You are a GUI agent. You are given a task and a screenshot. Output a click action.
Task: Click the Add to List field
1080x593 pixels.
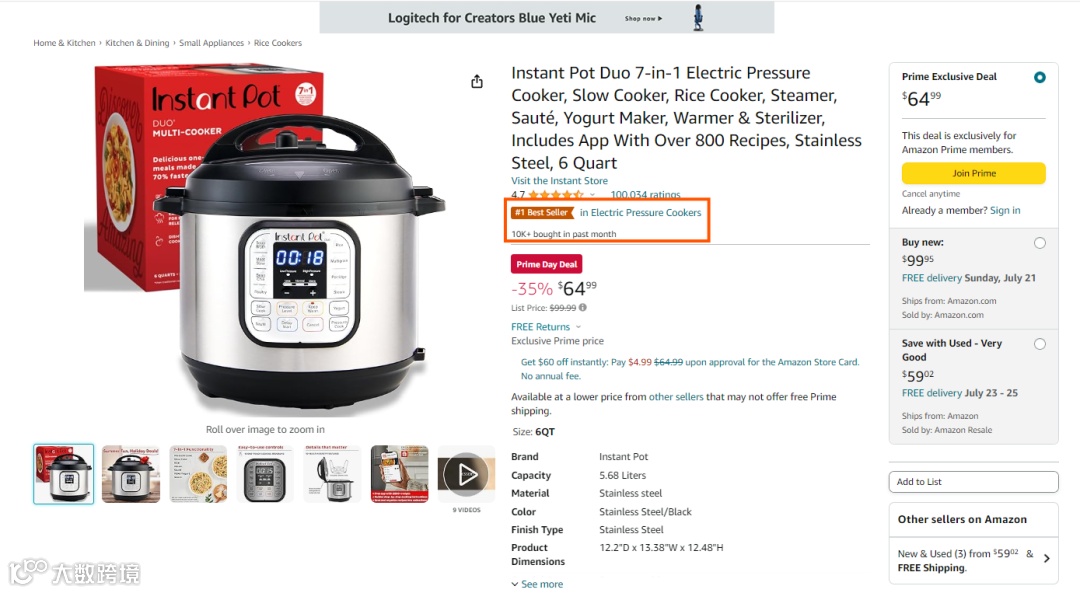click(x=973, y=482)
